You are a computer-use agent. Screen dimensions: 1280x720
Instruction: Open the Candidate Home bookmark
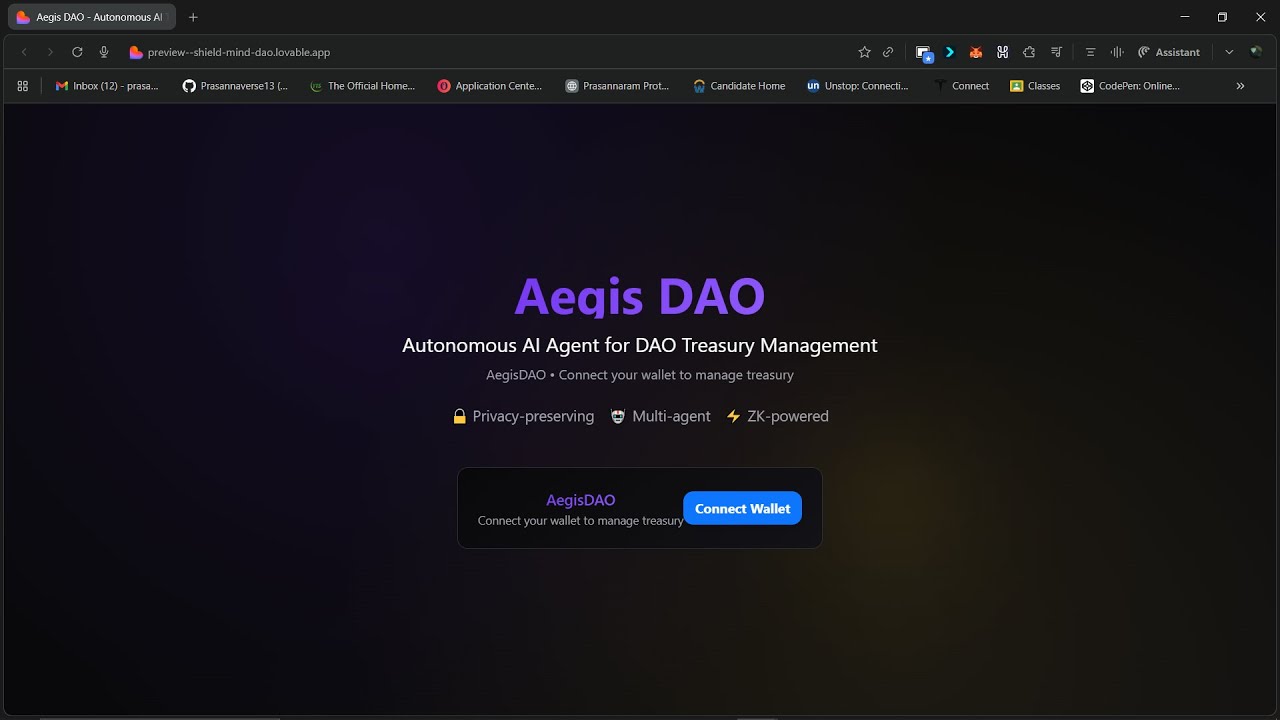[x=739, y=85]
